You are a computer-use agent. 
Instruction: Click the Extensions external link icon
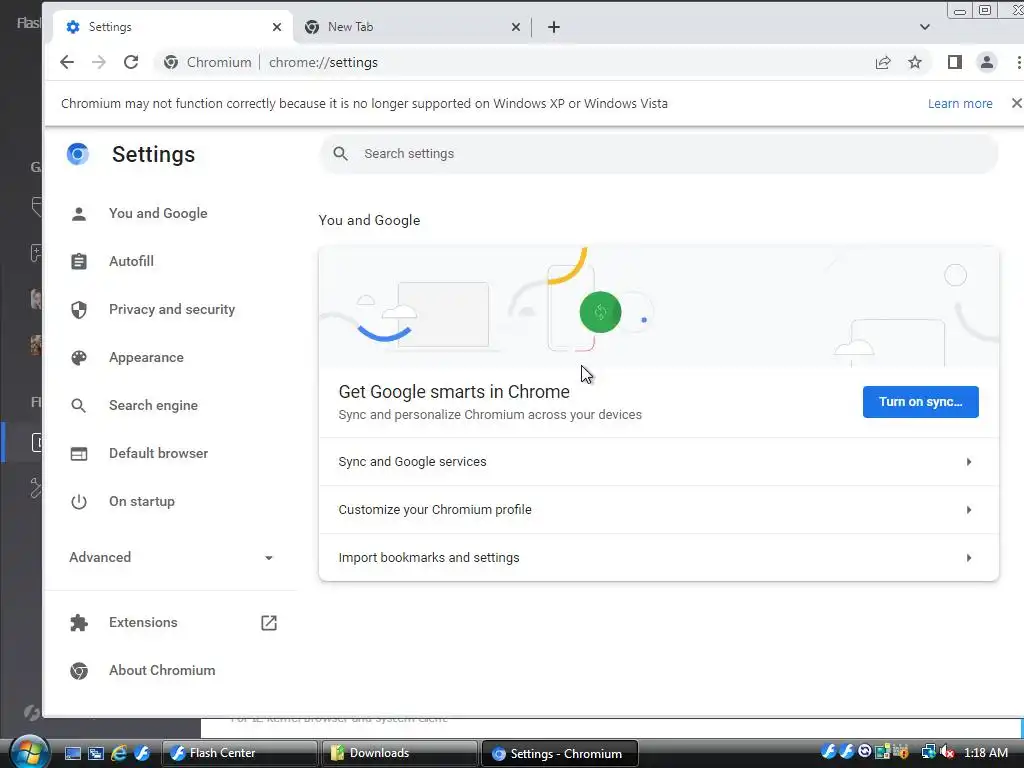269,623
